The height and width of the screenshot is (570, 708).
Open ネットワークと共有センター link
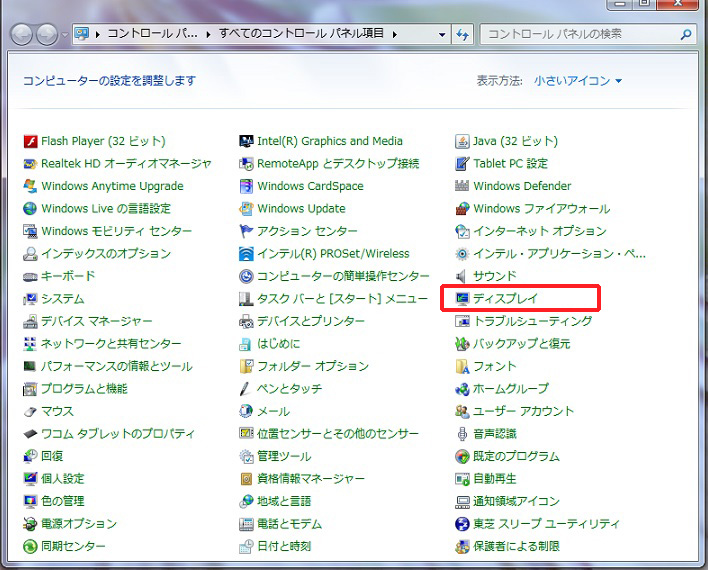pos(111,344)
